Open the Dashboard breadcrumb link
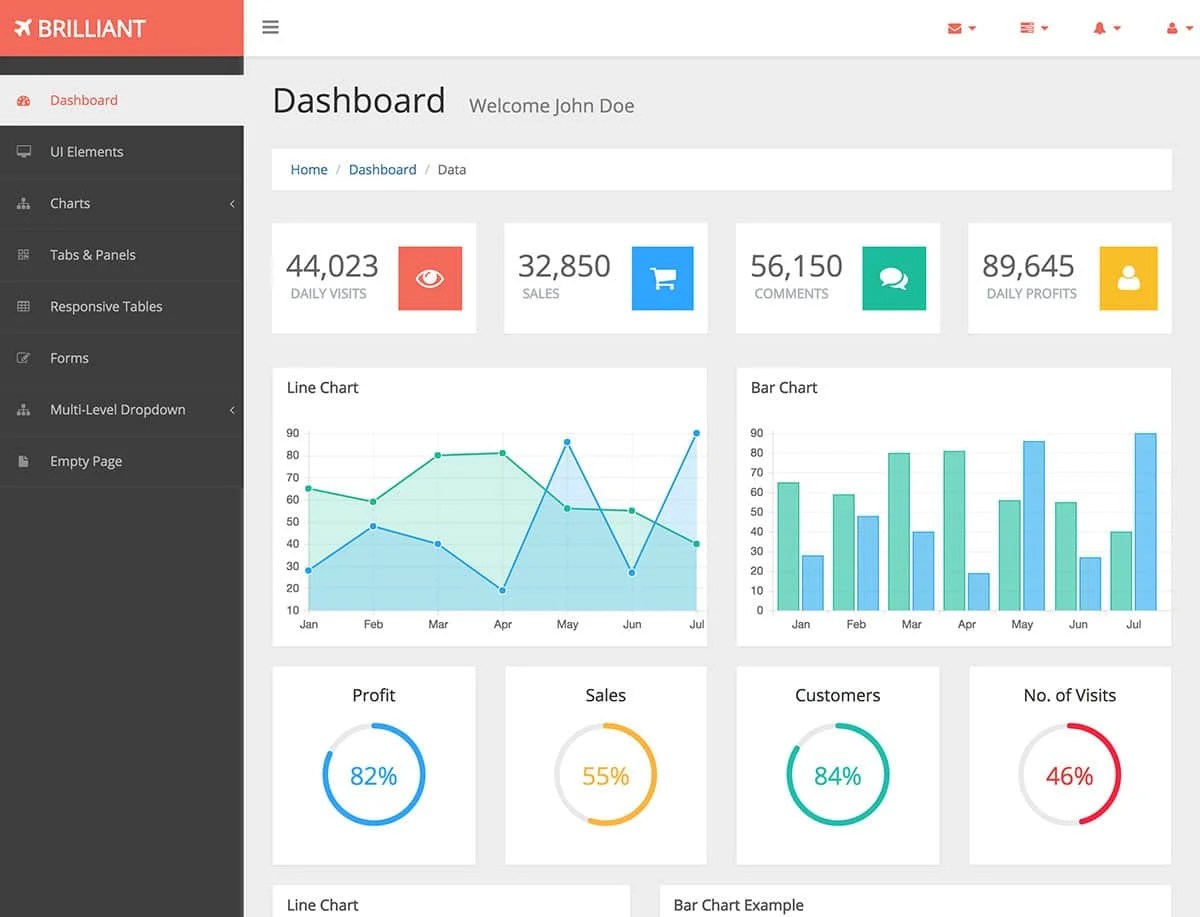Viewport: 1200px width, 917px height. pos(382,169)
